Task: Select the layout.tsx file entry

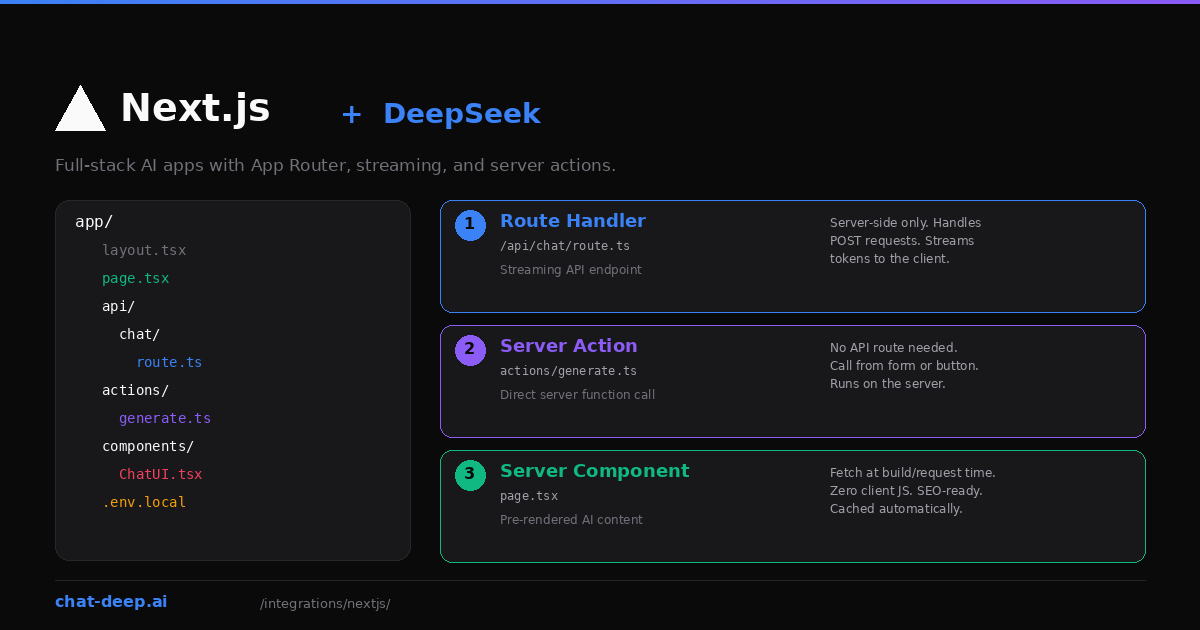Action: pos(144,250)
